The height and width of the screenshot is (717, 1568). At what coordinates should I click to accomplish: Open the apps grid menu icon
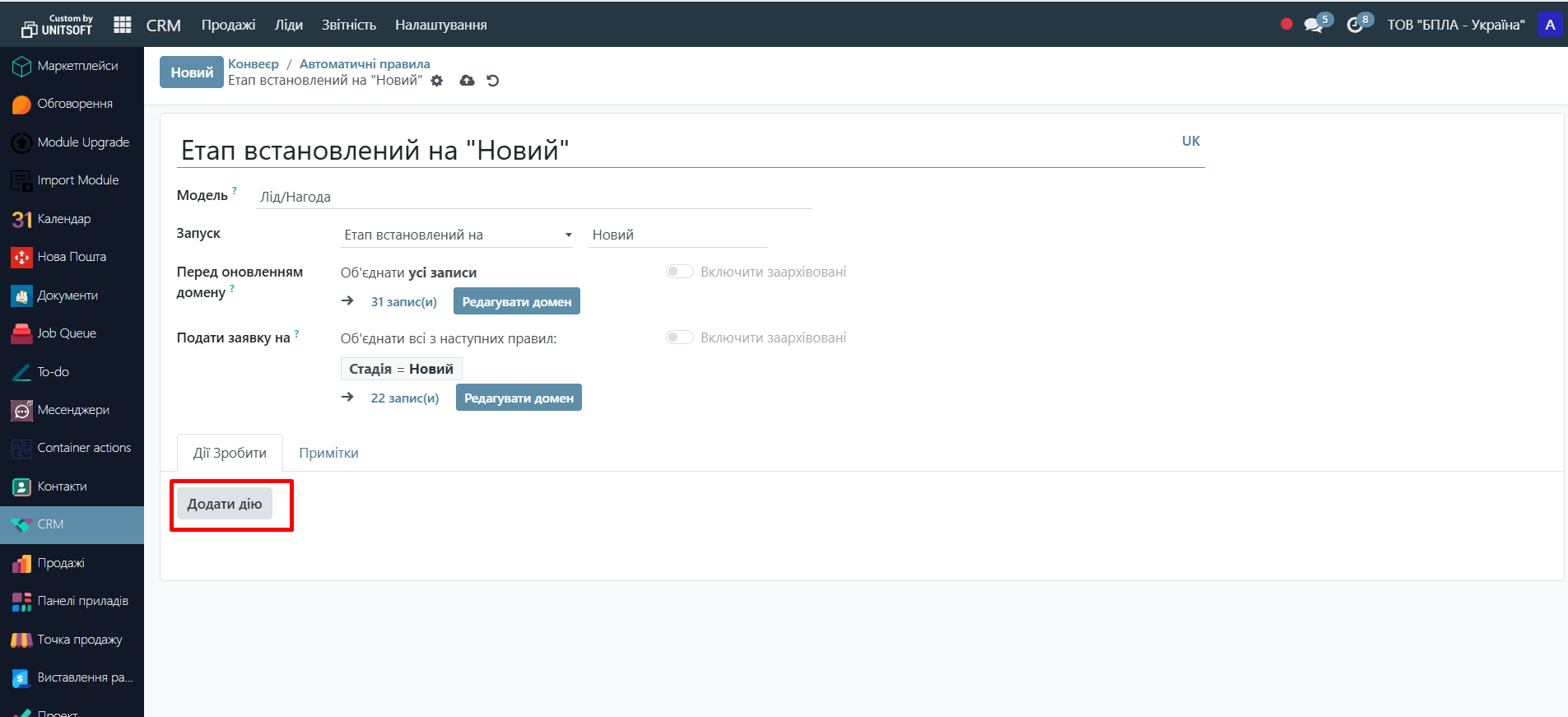(123, 25)
